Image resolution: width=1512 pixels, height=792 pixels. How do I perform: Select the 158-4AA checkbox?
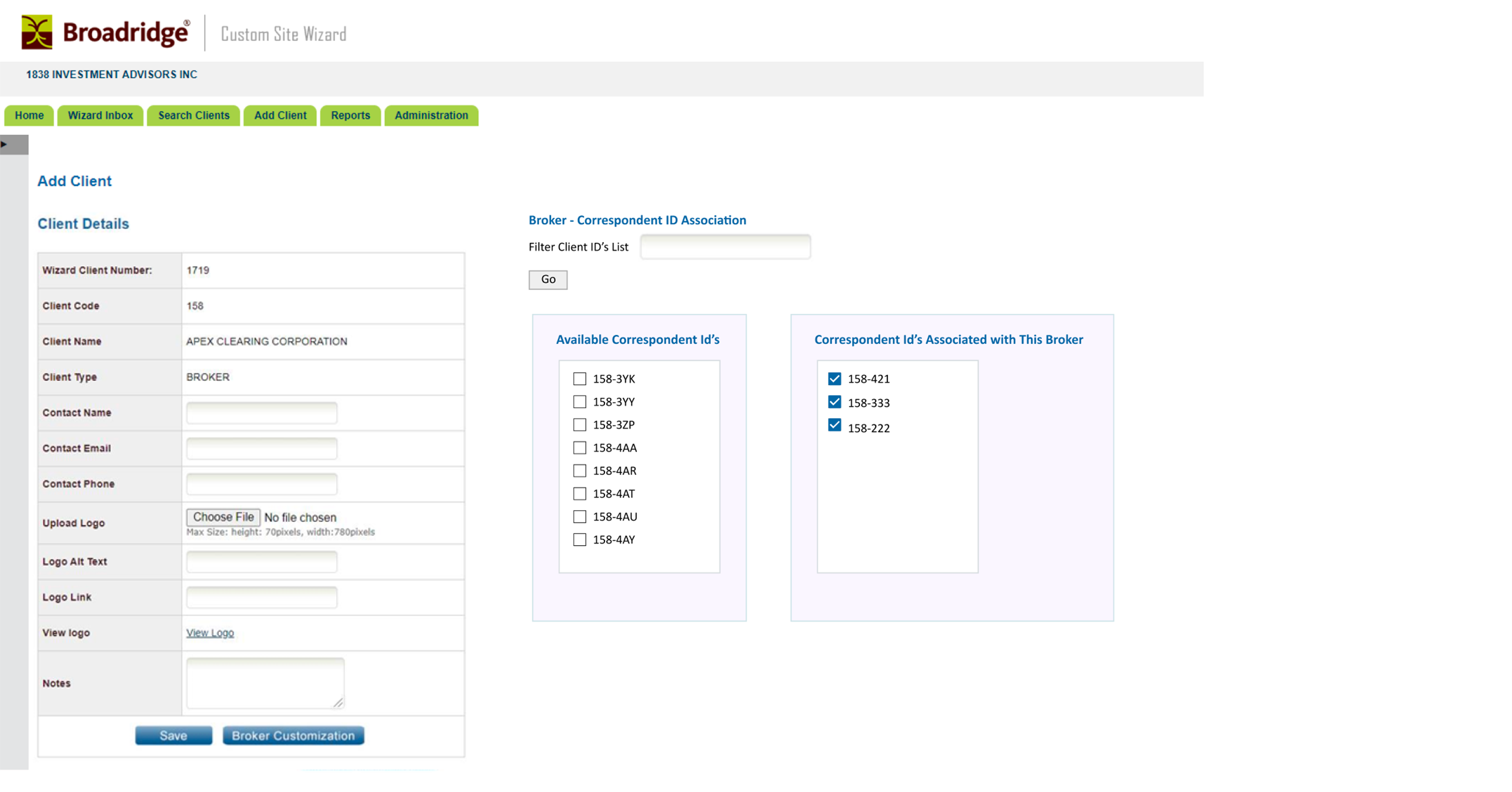pos(579,447)
